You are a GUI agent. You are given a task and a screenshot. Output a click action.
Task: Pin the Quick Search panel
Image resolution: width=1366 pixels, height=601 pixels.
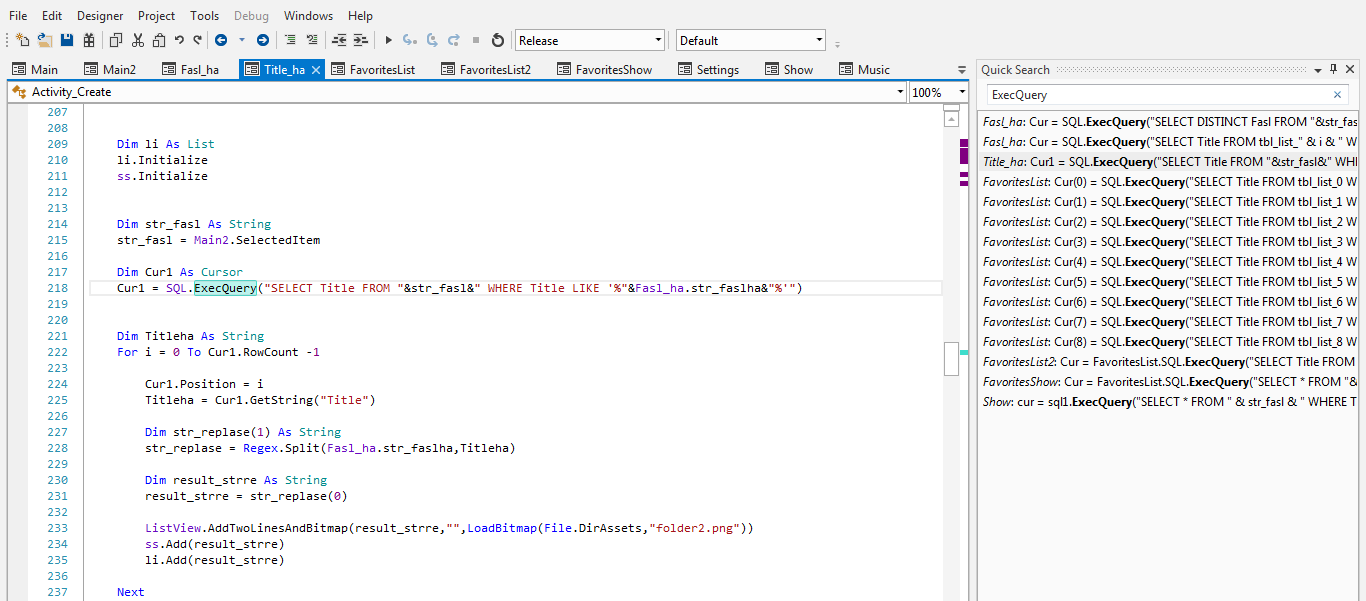click(x=1333, y=70)
